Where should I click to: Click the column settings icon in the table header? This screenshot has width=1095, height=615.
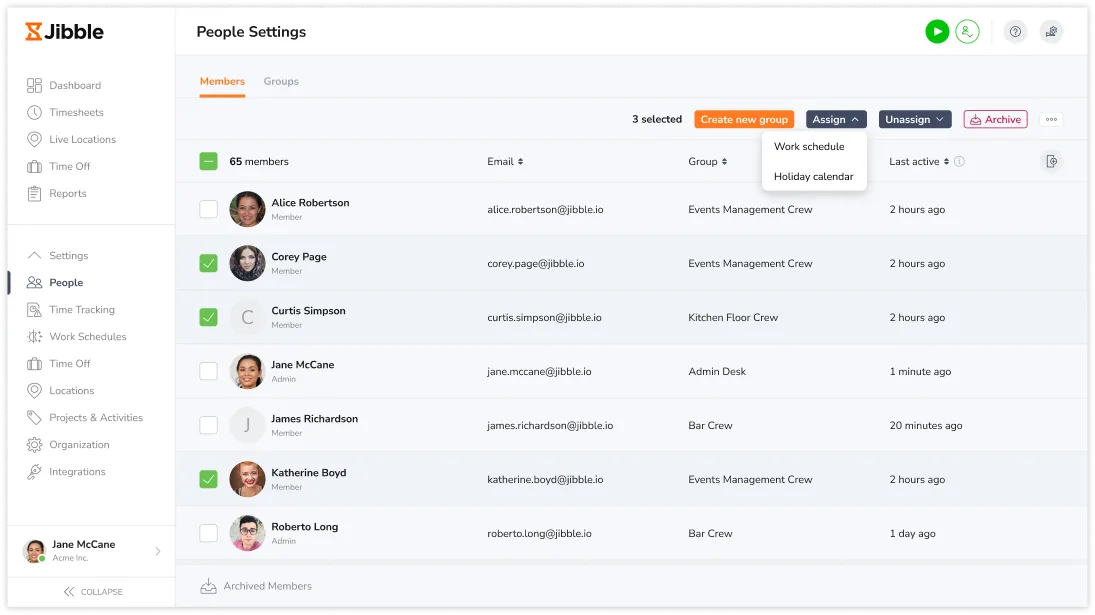(1050, 162)
